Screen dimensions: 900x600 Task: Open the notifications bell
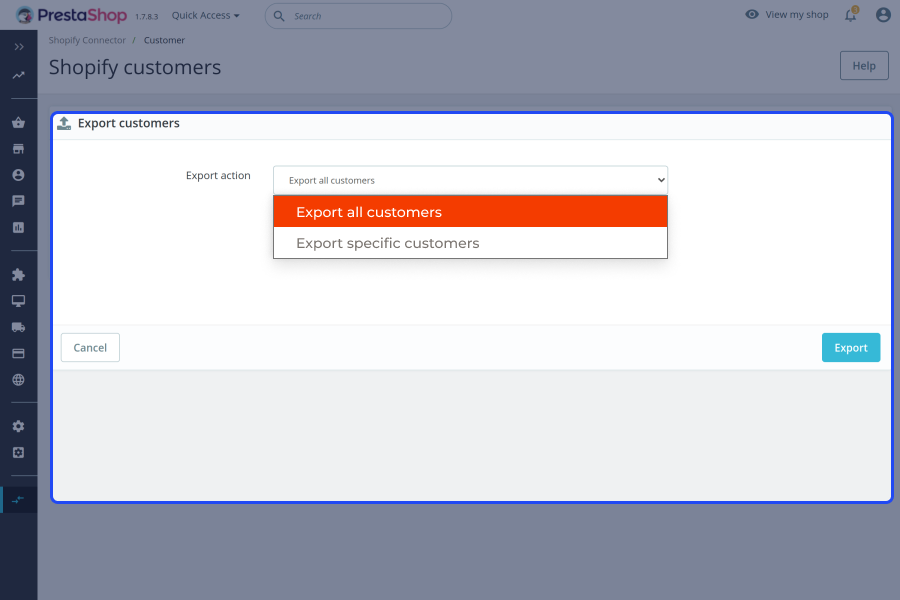tap(851, 15)
